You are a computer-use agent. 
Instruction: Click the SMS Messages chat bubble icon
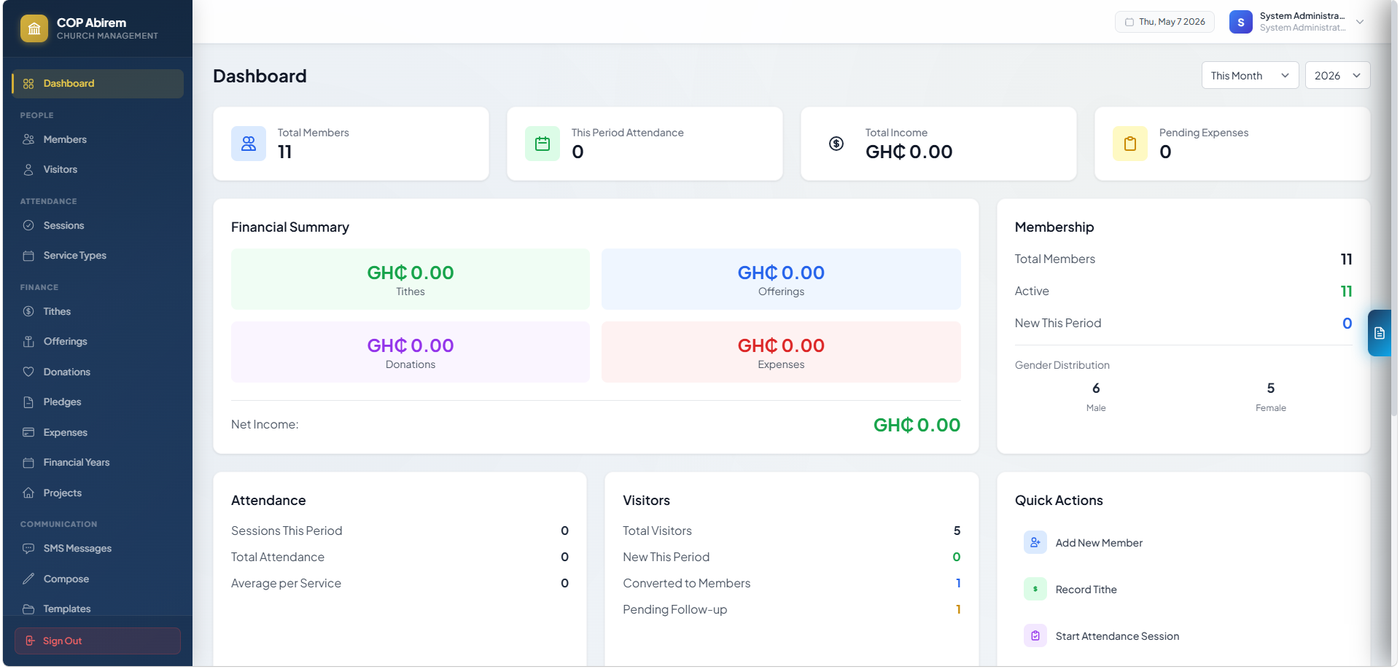(x=28, y=549)
